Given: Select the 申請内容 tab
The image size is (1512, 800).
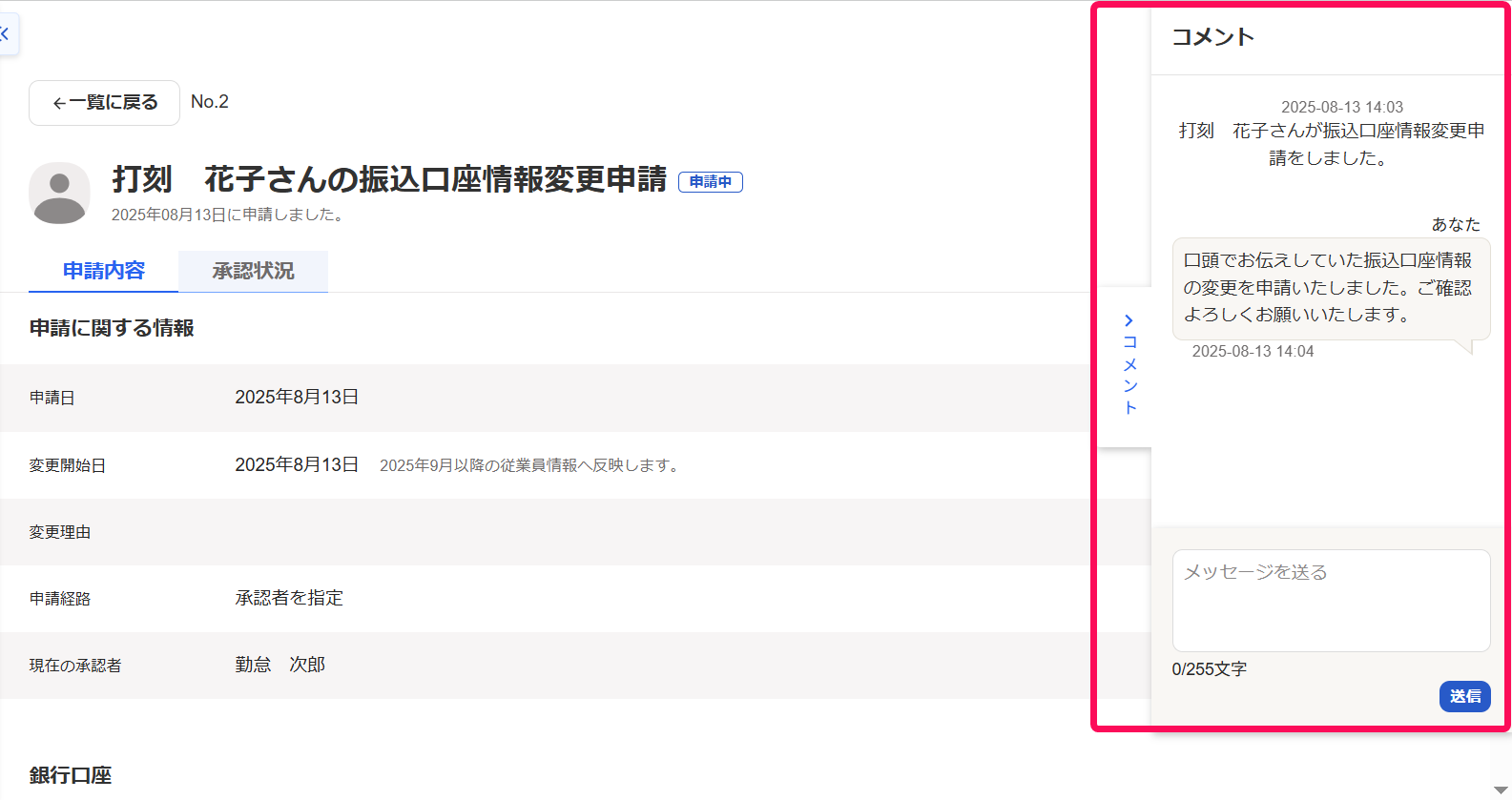Looking at the screenshot, I should pyautogui.click(x=104, y=271).
